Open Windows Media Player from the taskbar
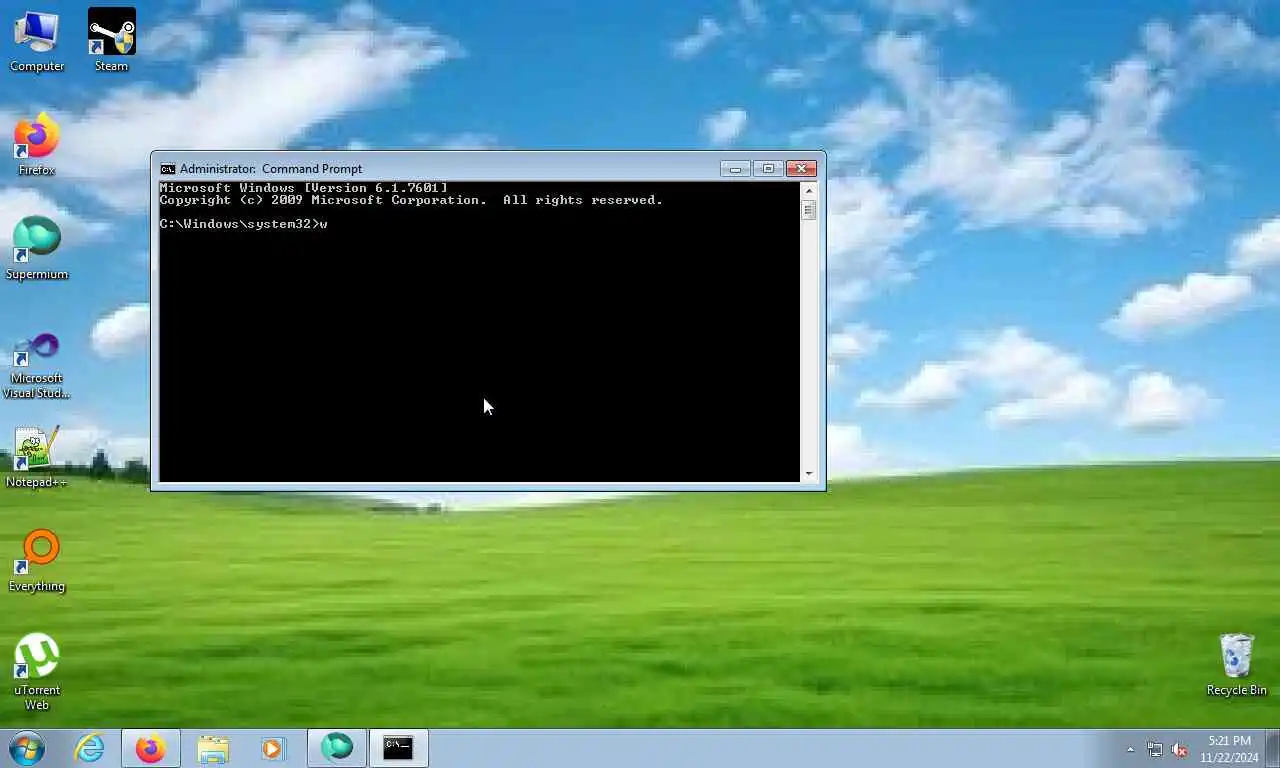This screenshot has height=768, width=1280. click(273, 748)
